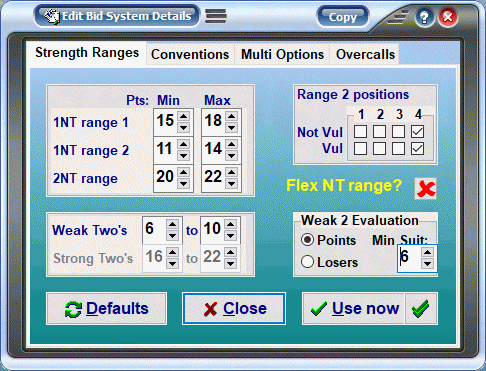The height and width of the screenshot is (371, 486).
Task: Check Vul position 1 checkbox
Action: [360, 149]
